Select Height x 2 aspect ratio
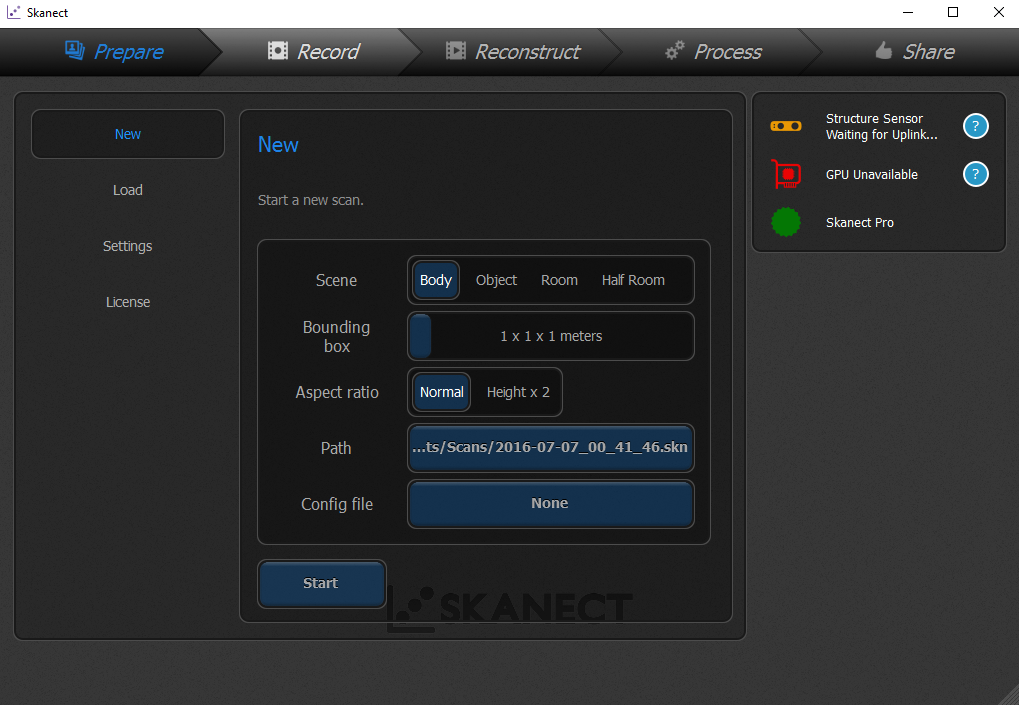 (518, 392)
